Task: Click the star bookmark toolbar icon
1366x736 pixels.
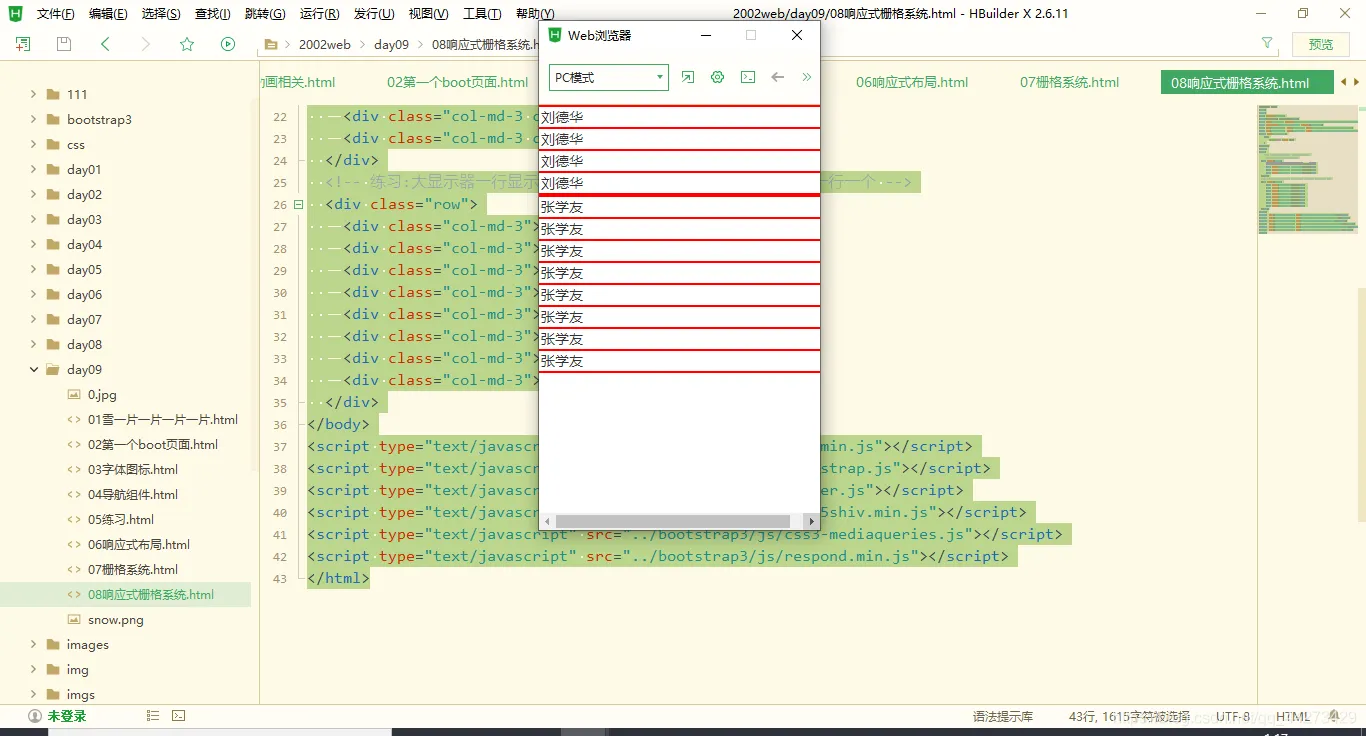Action: click(x=187, y=44)
